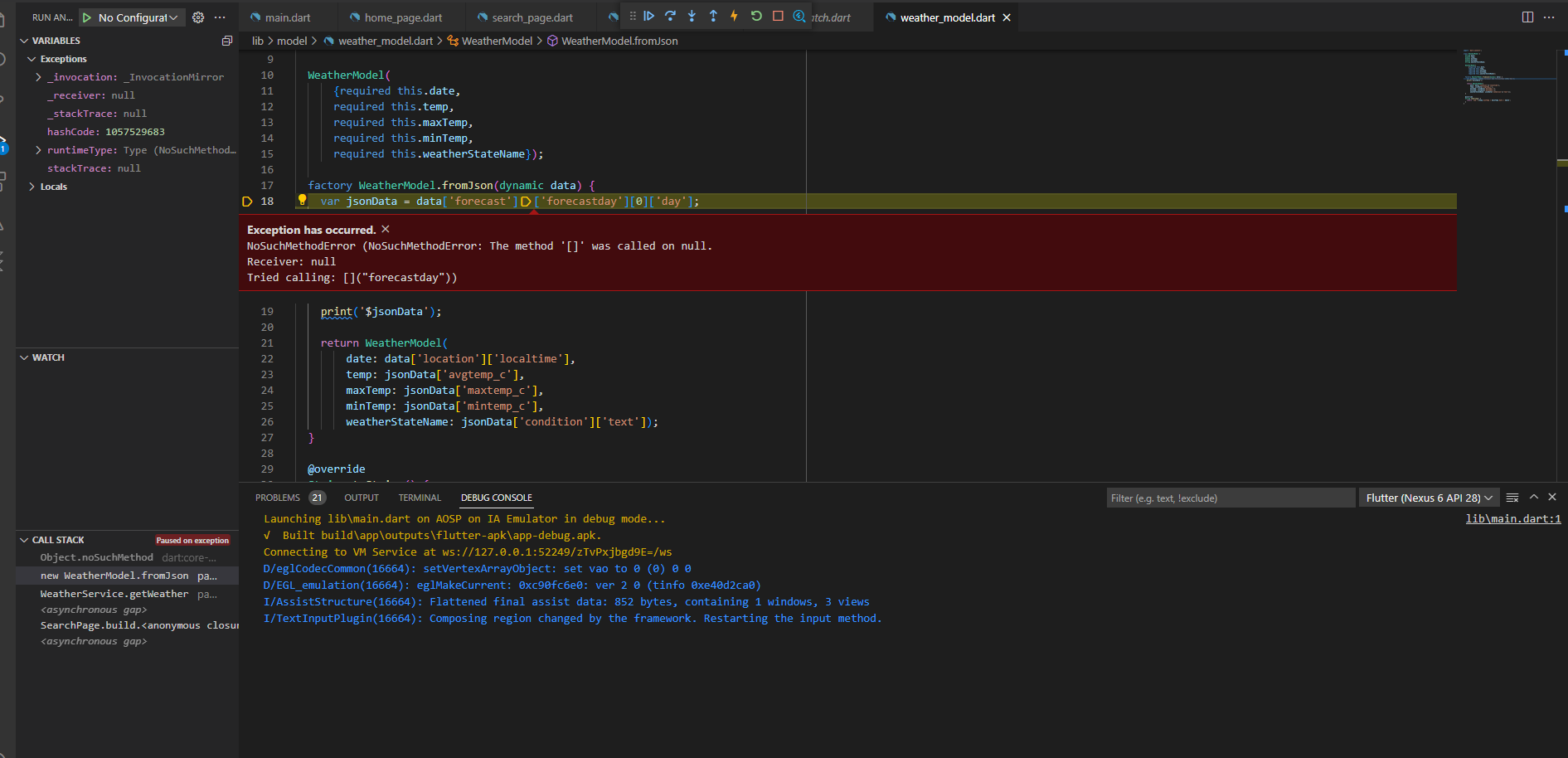1568x758 pixels.
Task: Collapse all variables icon in Variables header
Action: (227, 41)
